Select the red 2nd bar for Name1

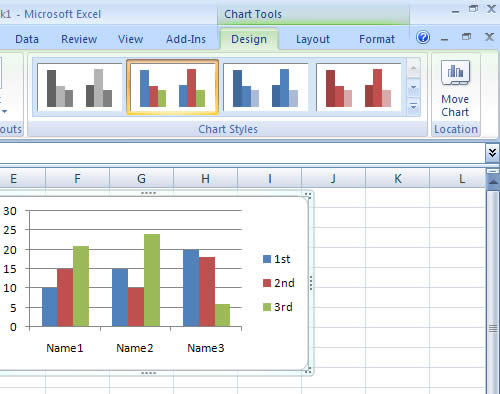65,297
